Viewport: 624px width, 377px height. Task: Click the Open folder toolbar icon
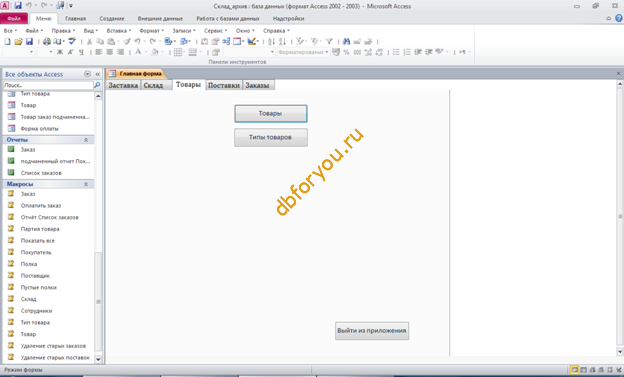point(18,41)
